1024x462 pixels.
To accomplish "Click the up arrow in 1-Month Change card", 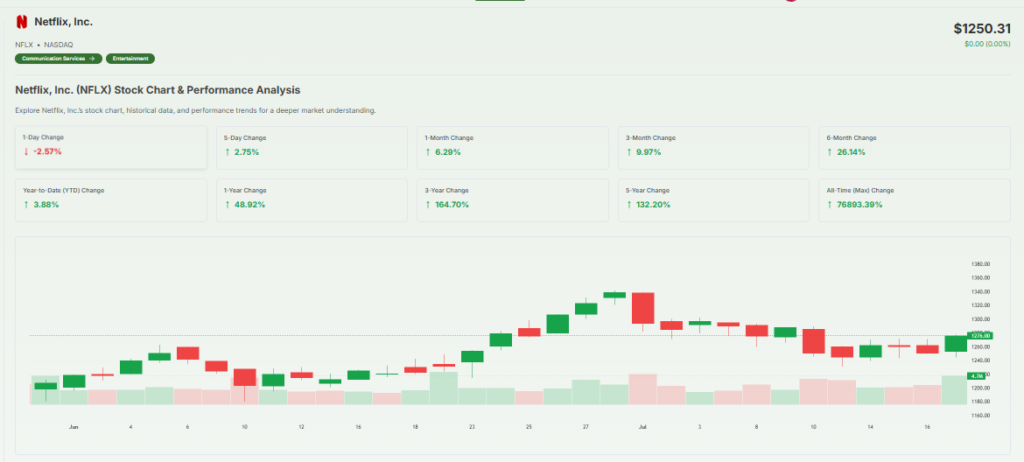I will [427, 152].
